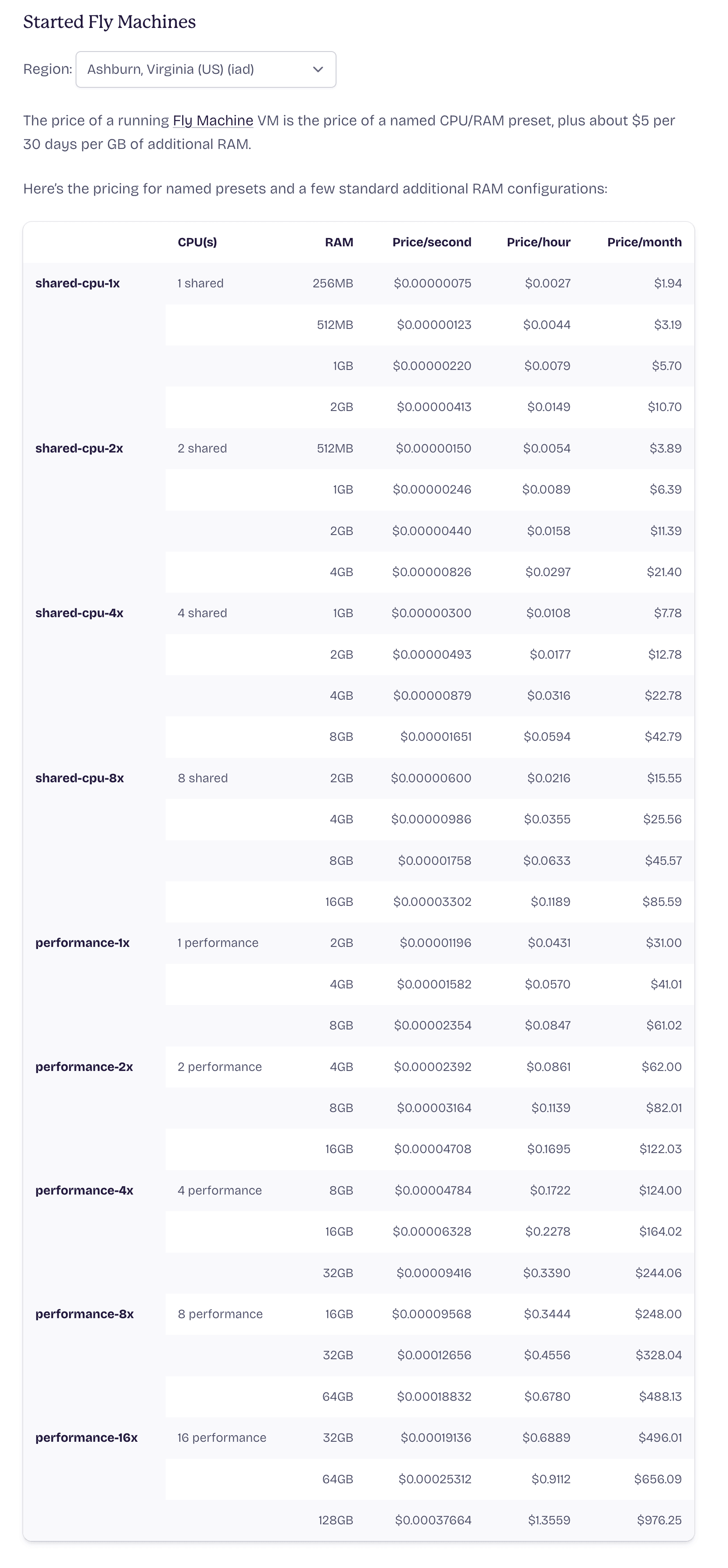Select the shared-cpu-1x preset name
This screenshot has width=728, height=1568.
[77, 283]
